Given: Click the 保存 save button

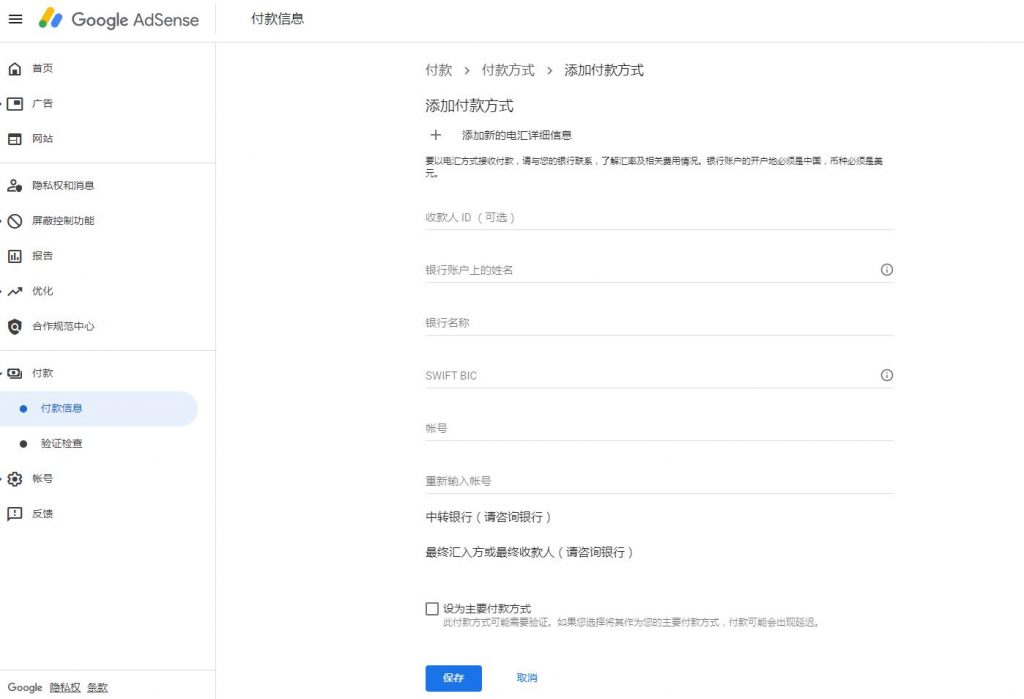Looking at the screenshot, I should tap(453, 678).
